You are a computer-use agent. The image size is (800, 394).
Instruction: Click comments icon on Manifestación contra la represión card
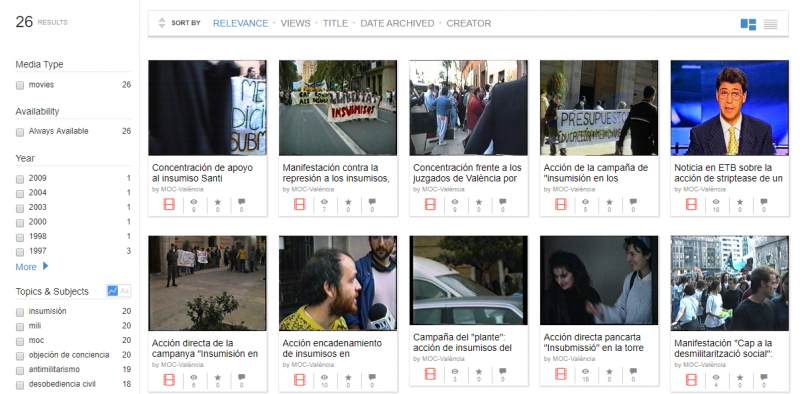point(372,202)
